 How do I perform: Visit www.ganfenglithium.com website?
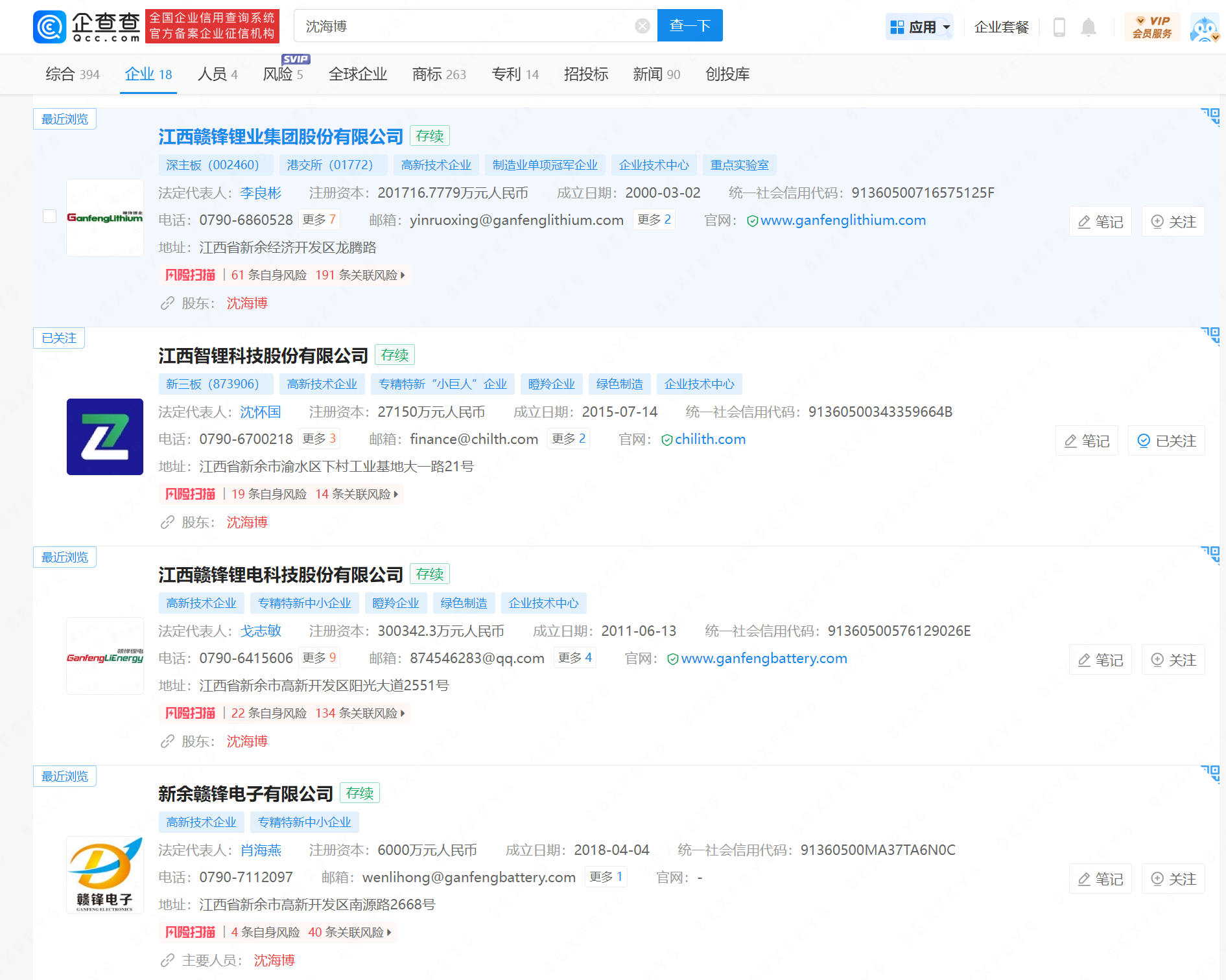(x=843, y=220)
